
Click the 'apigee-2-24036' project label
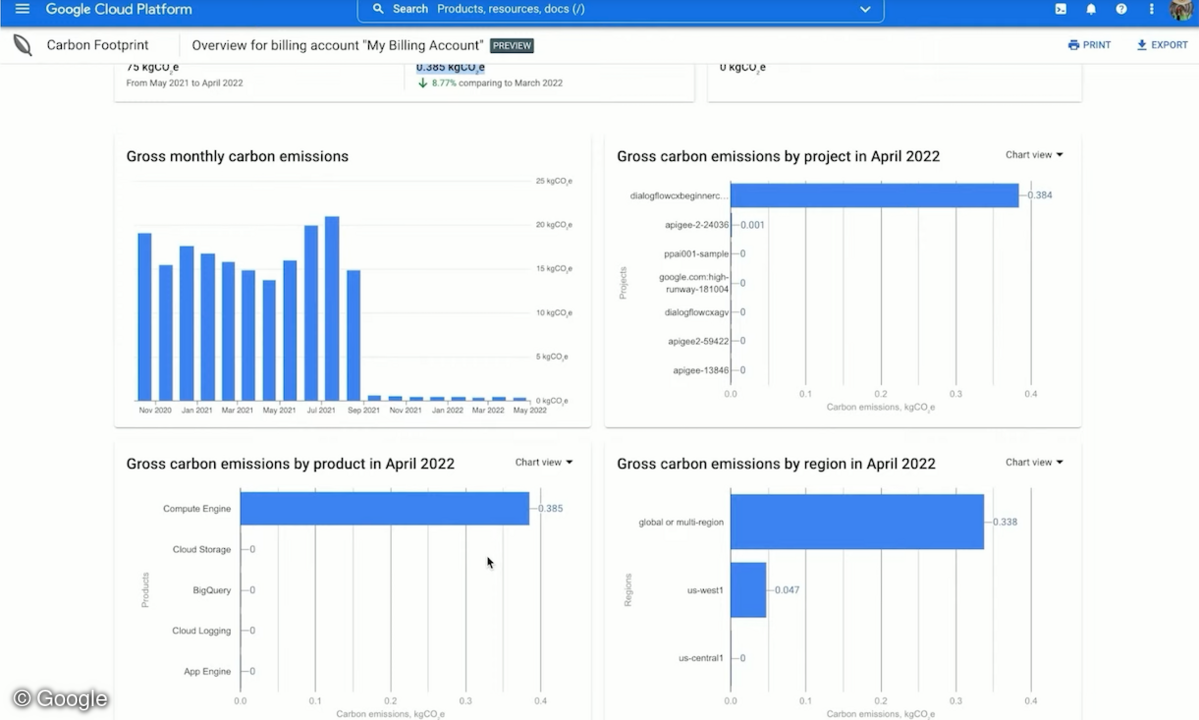coord(697,225)
